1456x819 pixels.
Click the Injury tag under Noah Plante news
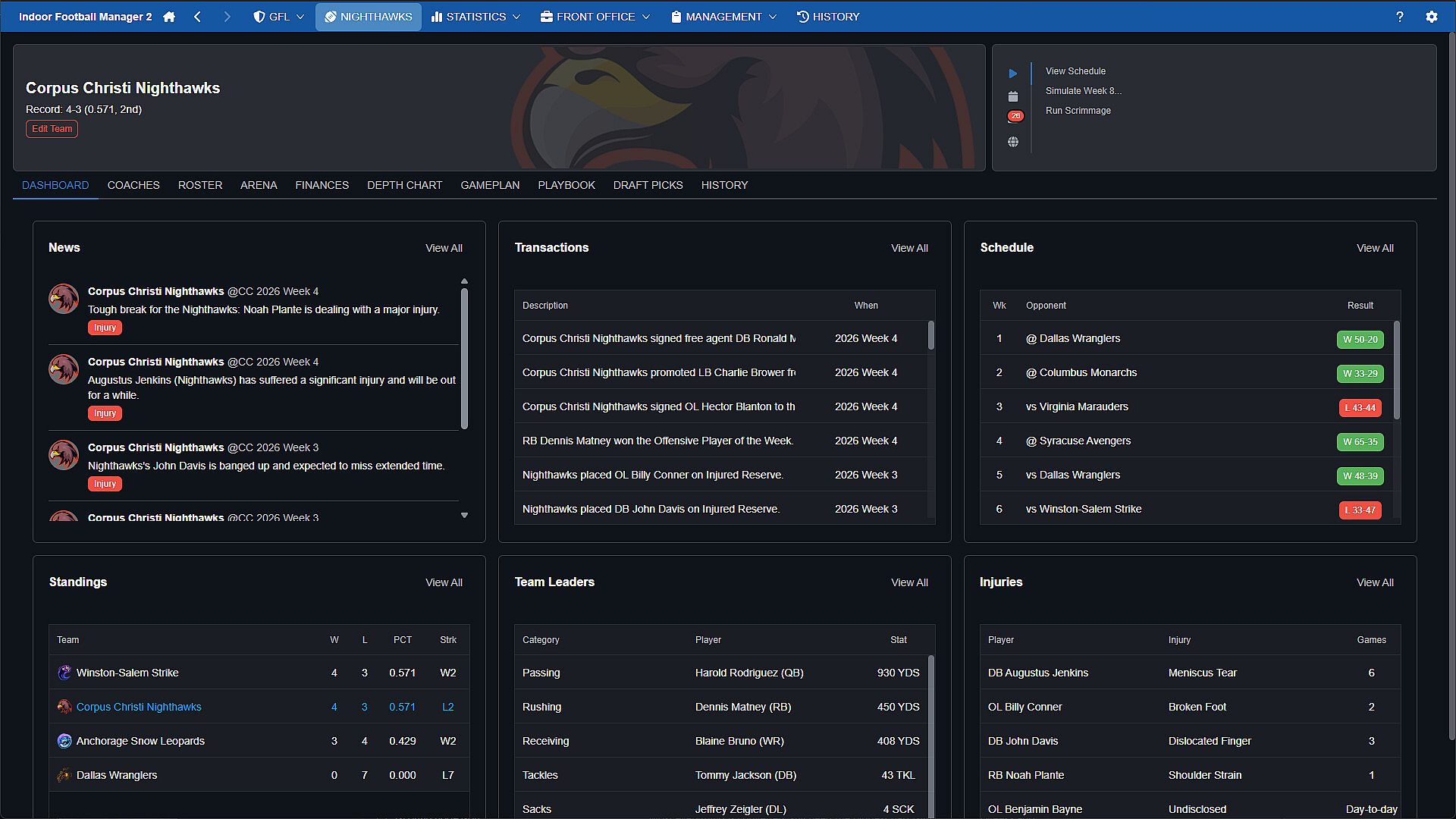pyautogui.click(x=105, y=328)
